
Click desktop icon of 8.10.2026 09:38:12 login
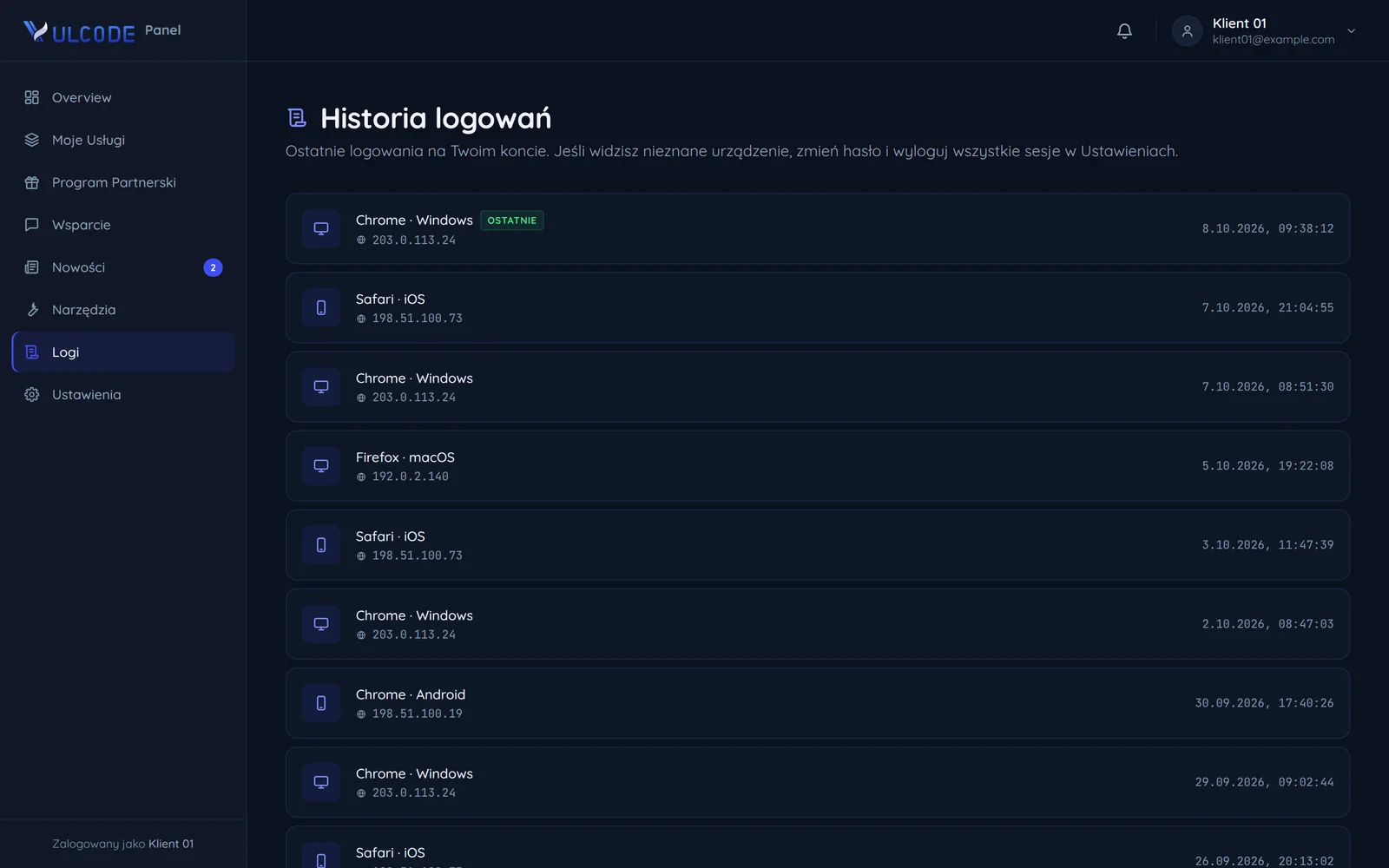point(321,229)
